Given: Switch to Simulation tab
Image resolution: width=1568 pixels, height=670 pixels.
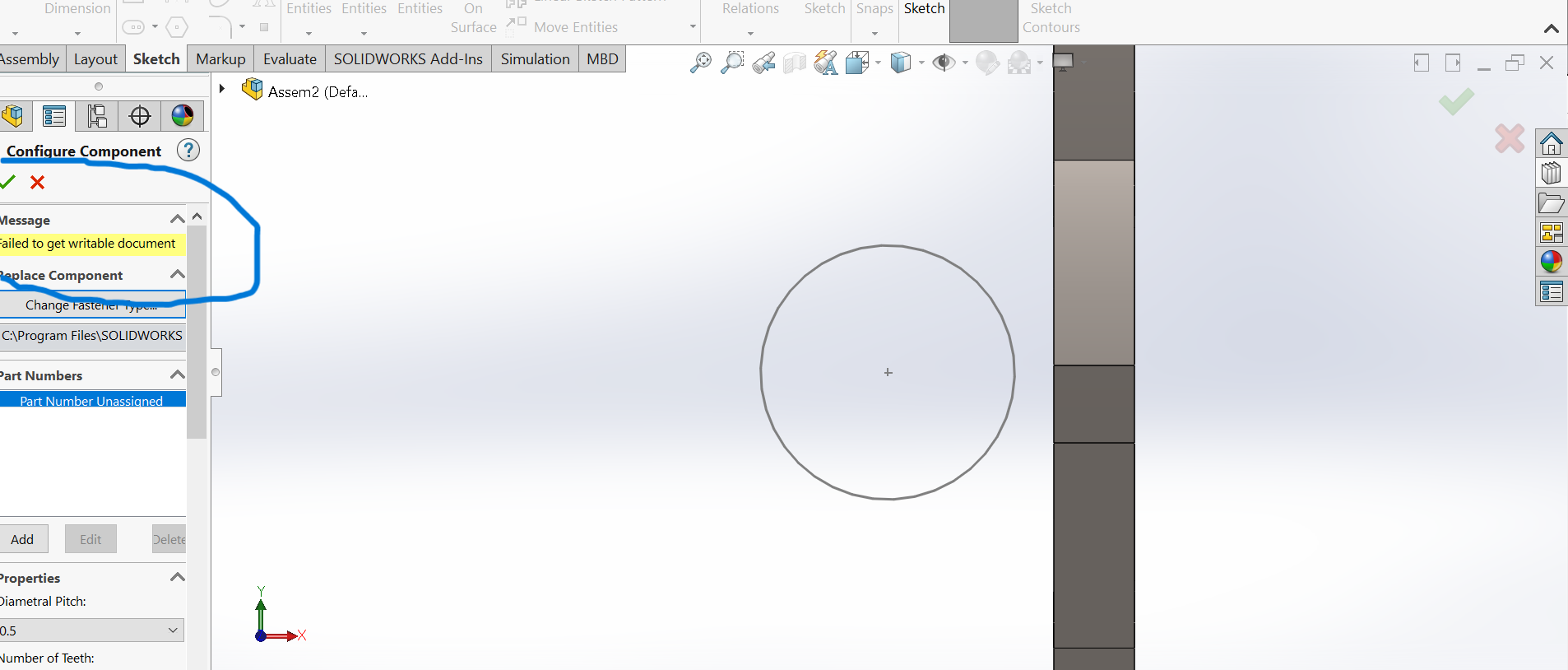Looking at the screenshot, I should (x=535, y=59).
